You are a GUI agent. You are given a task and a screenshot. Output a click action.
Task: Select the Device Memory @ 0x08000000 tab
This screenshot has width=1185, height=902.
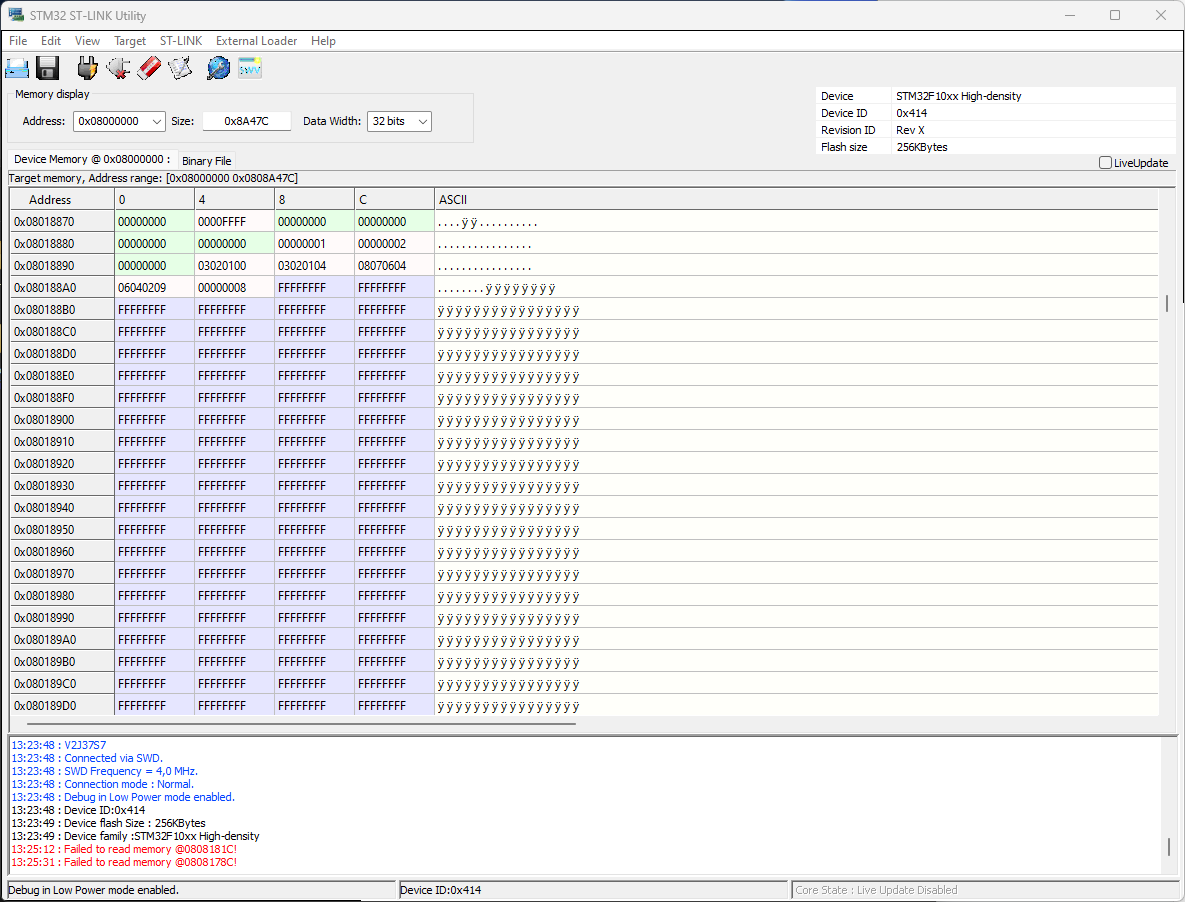click(x=92, y=159)
